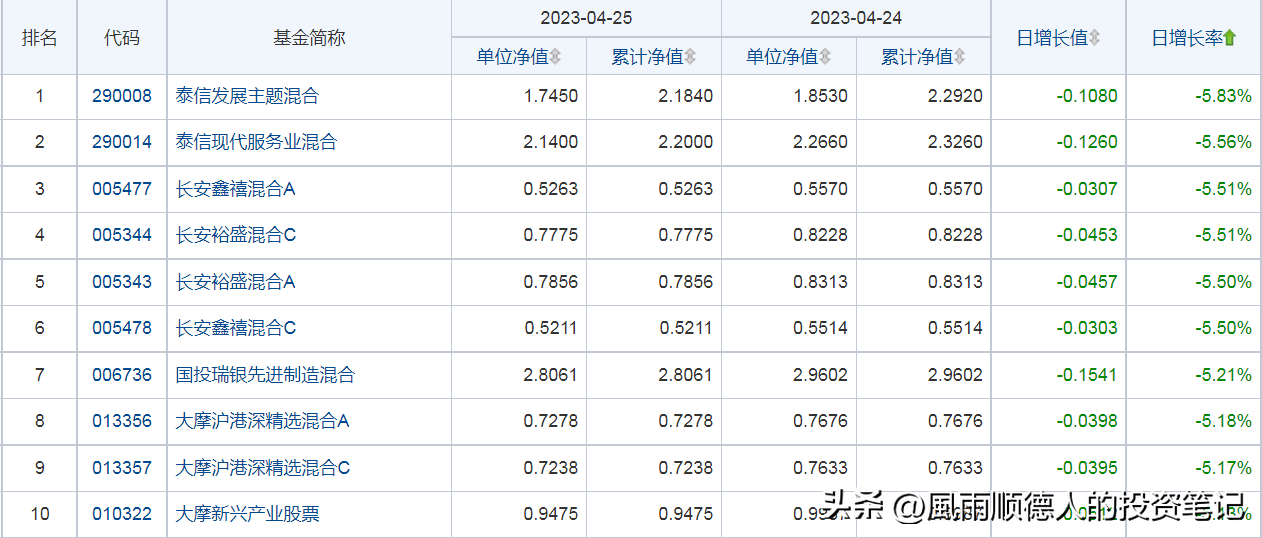This screenshot has height=538, width=1262.
Task: Open 大摩沪港深精选混合C fund page
Action: (x=263, y=468)
